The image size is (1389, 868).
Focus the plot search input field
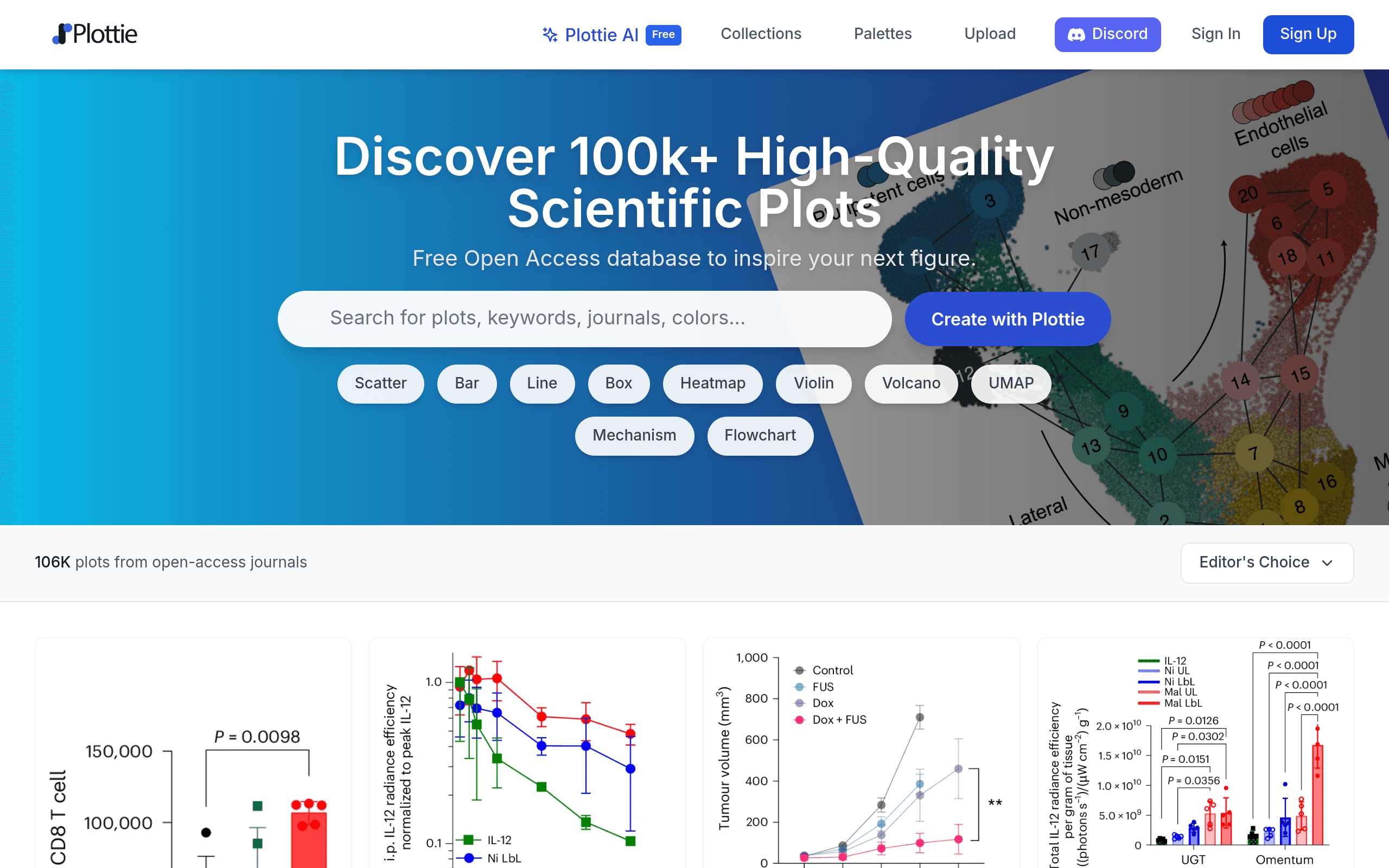[584, 318]
